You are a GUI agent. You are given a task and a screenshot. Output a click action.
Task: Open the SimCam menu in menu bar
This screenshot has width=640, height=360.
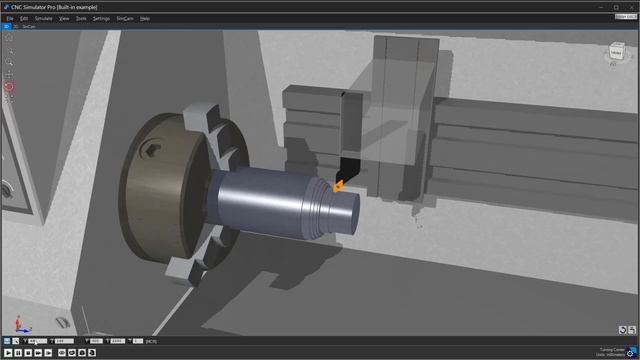point(124,19)
